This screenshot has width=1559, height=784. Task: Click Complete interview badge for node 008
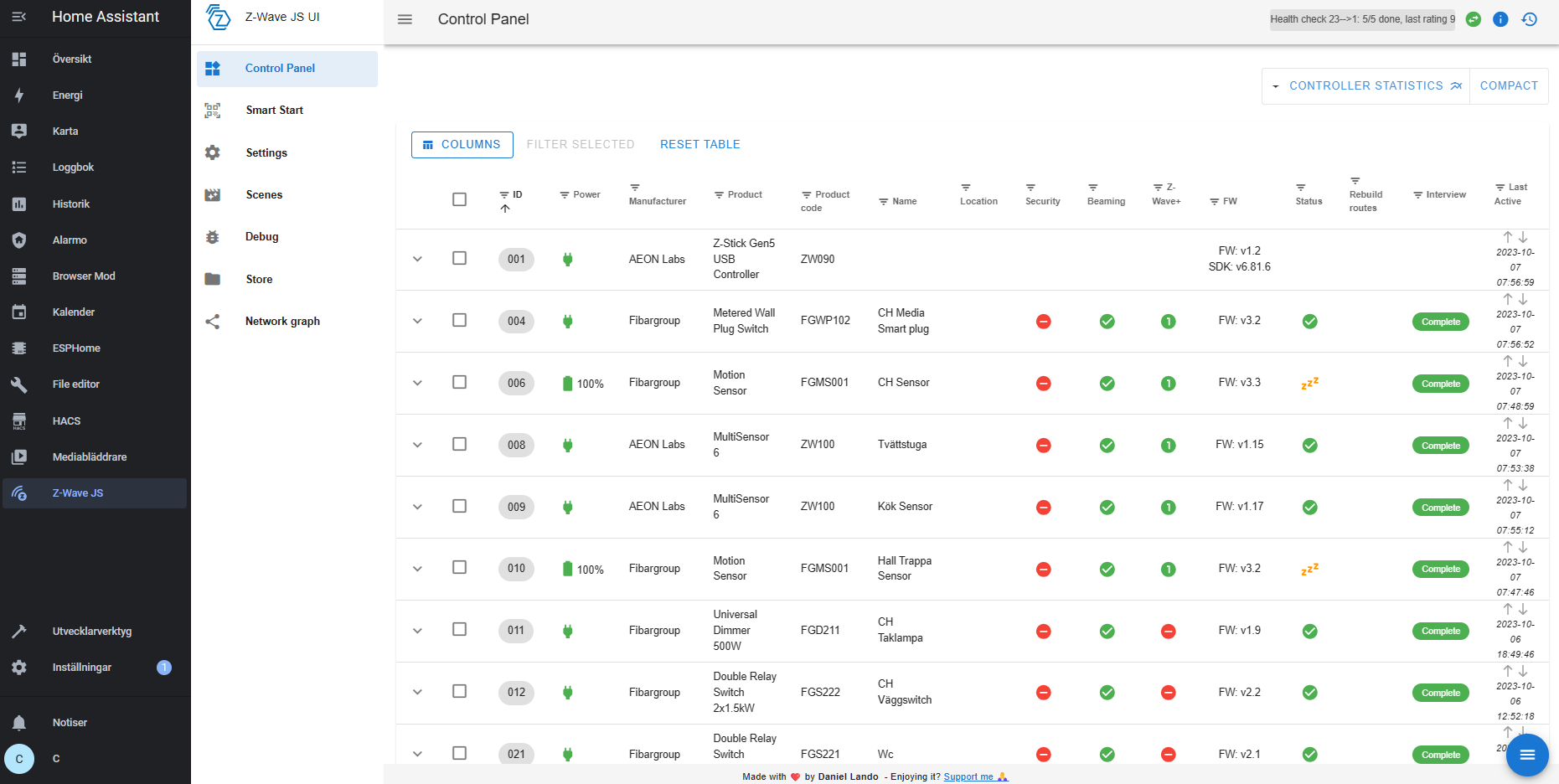(1440, 446)
